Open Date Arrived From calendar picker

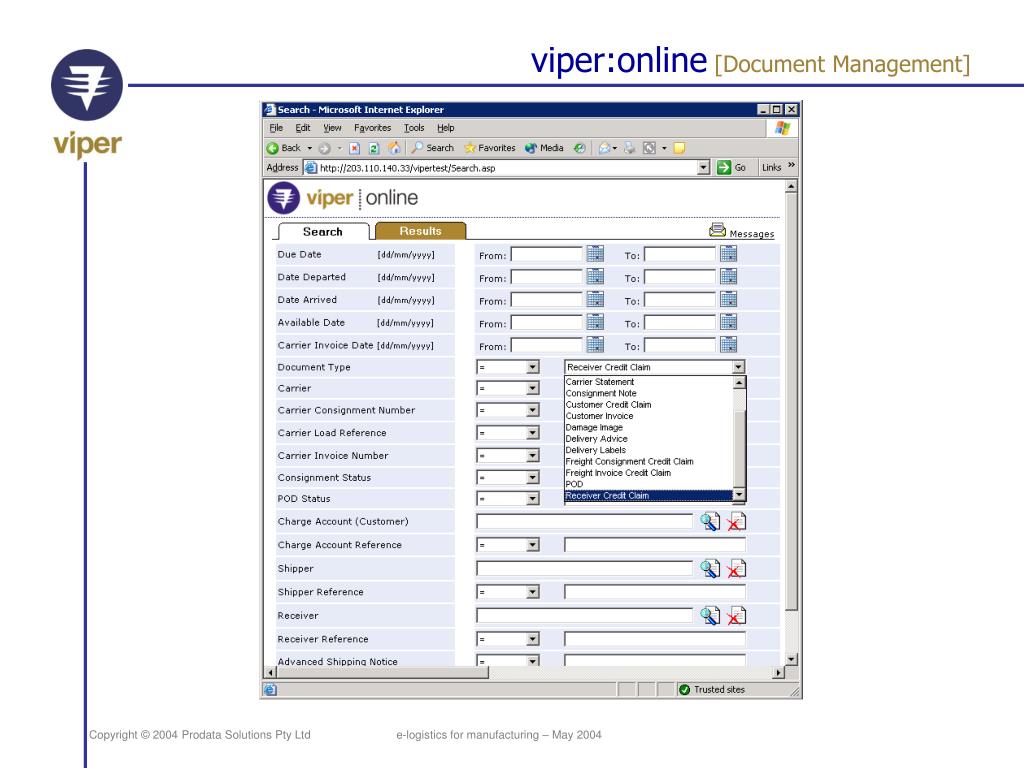tap(595, 300)
